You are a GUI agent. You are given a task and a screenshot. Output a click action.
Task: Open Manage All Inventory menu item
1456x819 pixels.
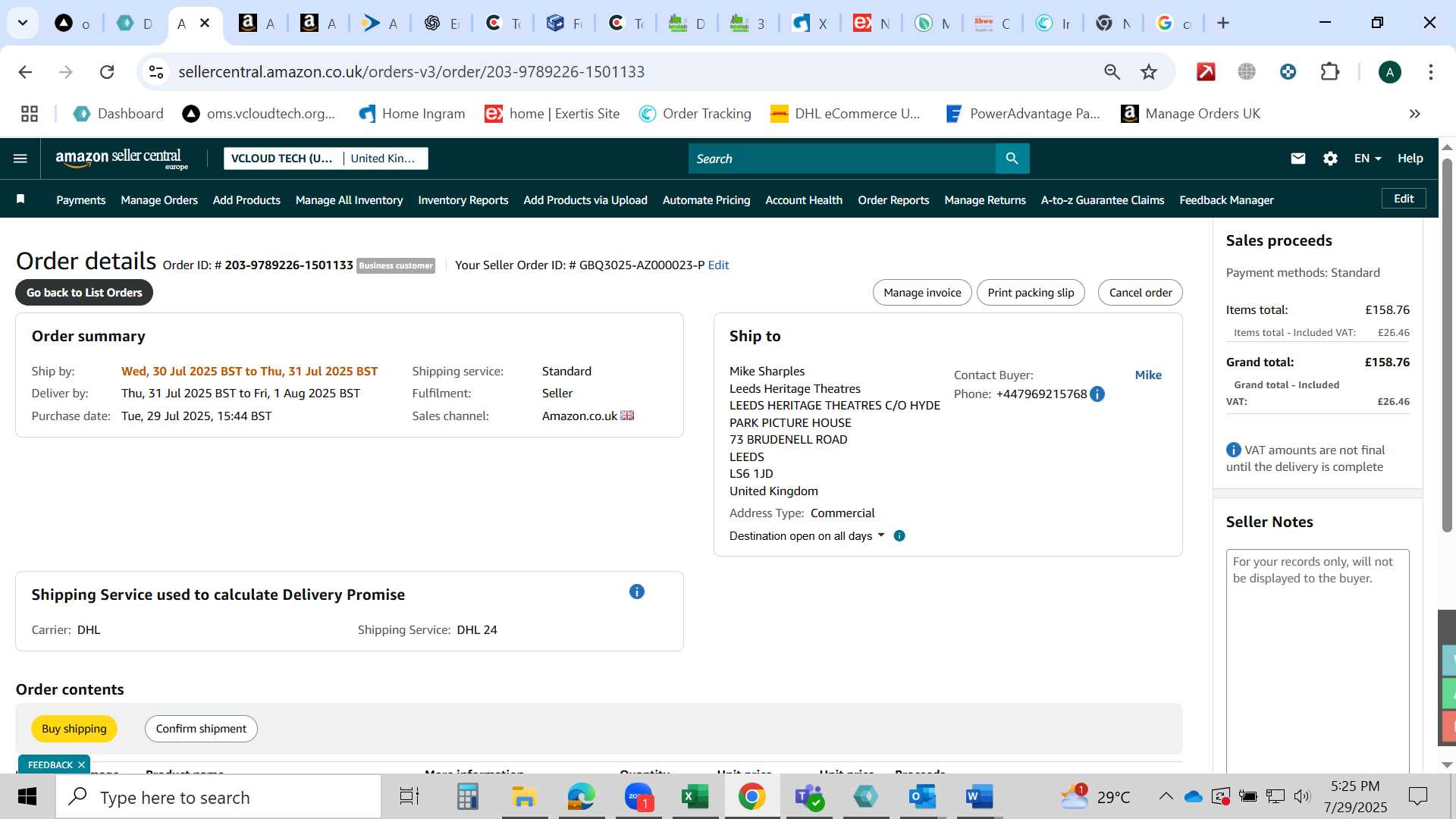(349, 200)
